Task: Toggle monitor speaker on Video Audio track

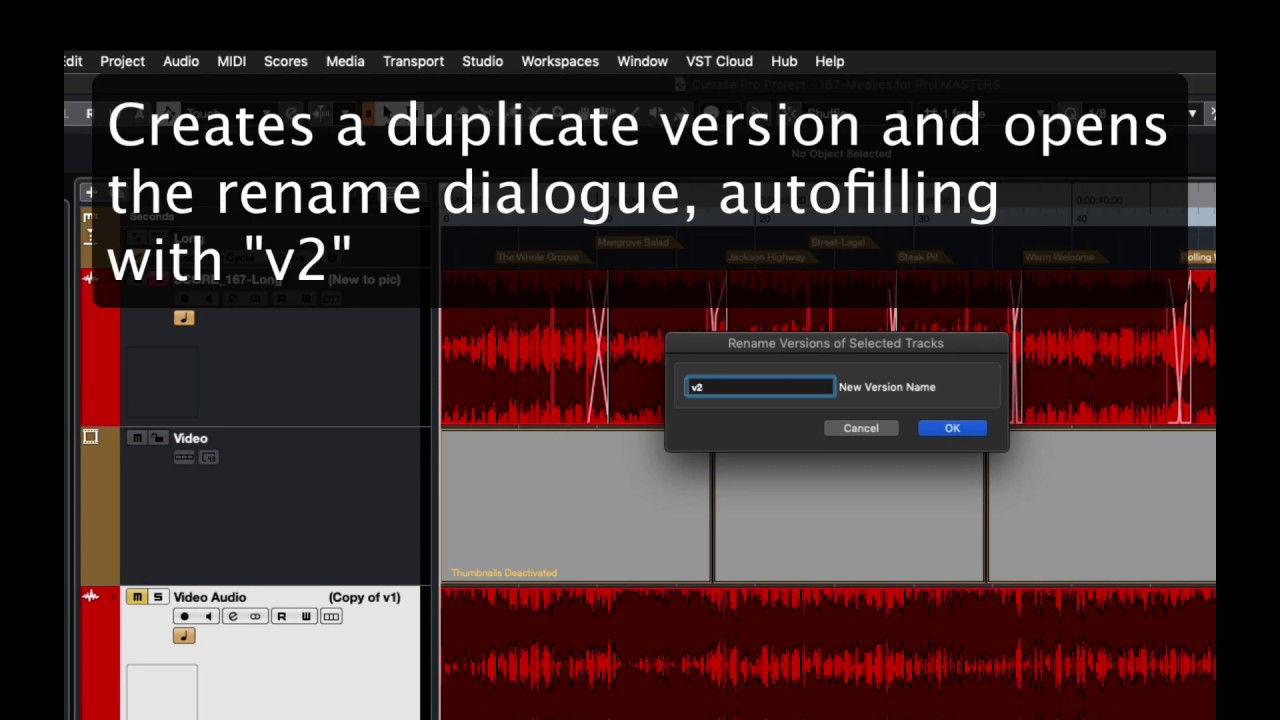Action: (x=207, y=616)
